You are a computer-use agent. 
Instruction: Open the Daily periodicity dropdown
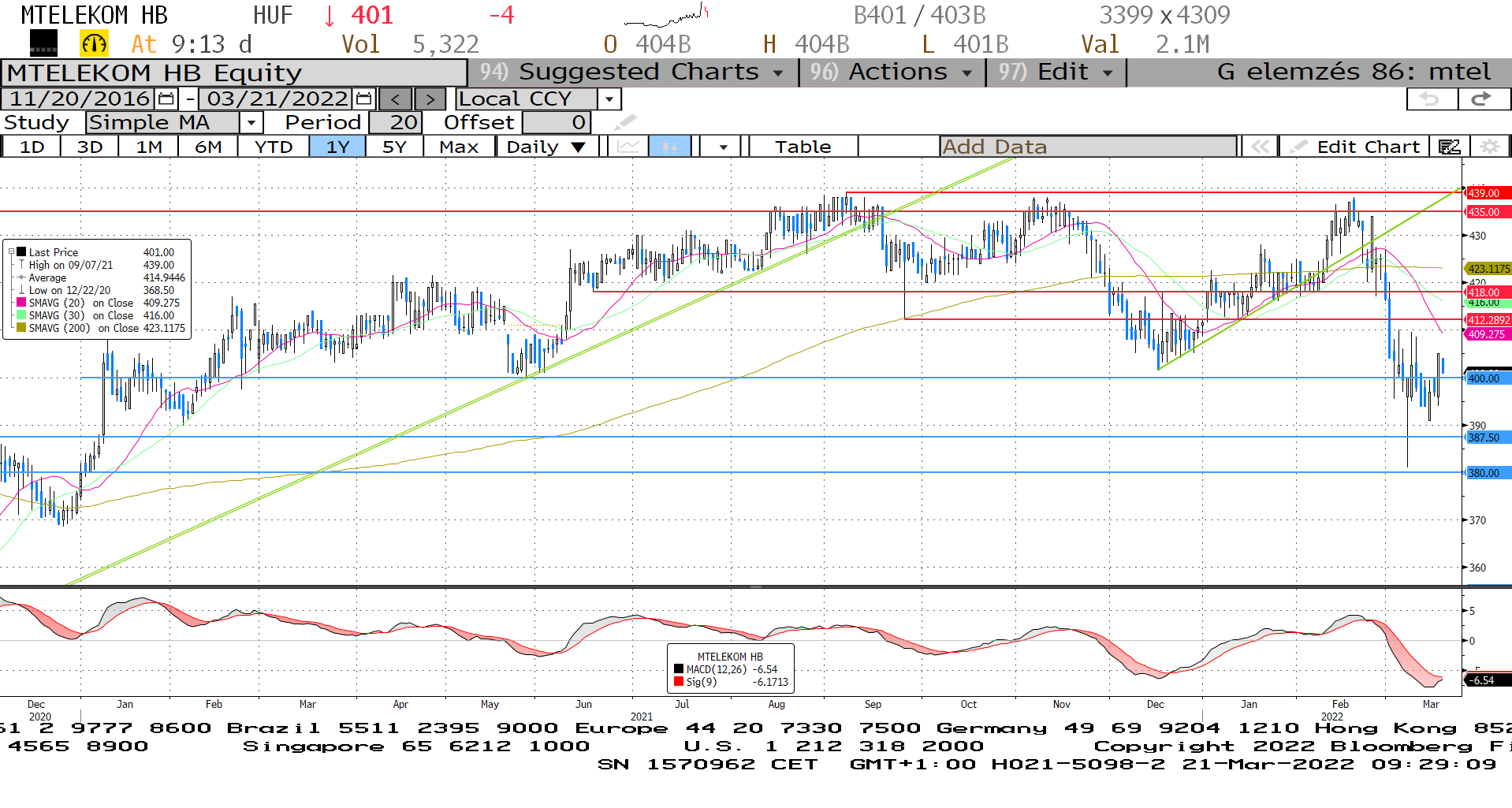point(546,147)
